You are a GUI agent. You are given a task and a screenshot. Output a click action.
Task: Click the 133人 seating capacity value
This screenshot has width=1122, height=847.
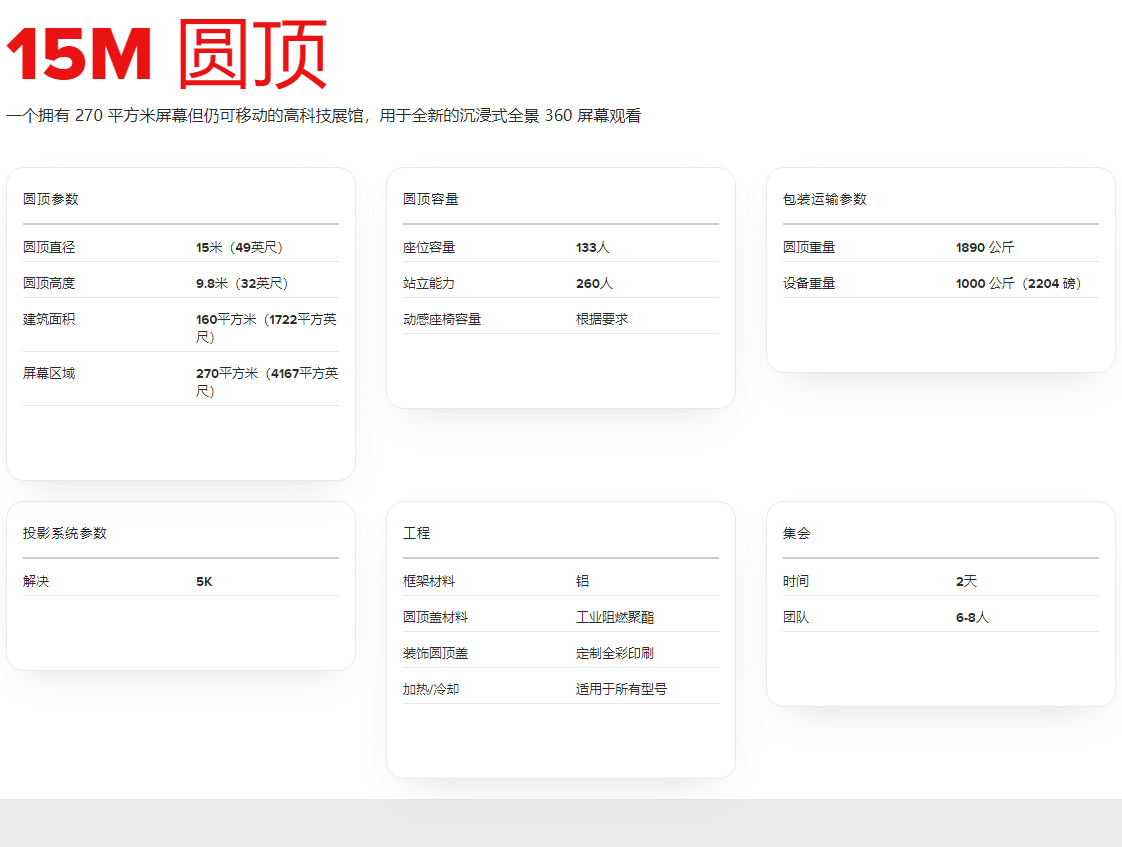point(592,247)
